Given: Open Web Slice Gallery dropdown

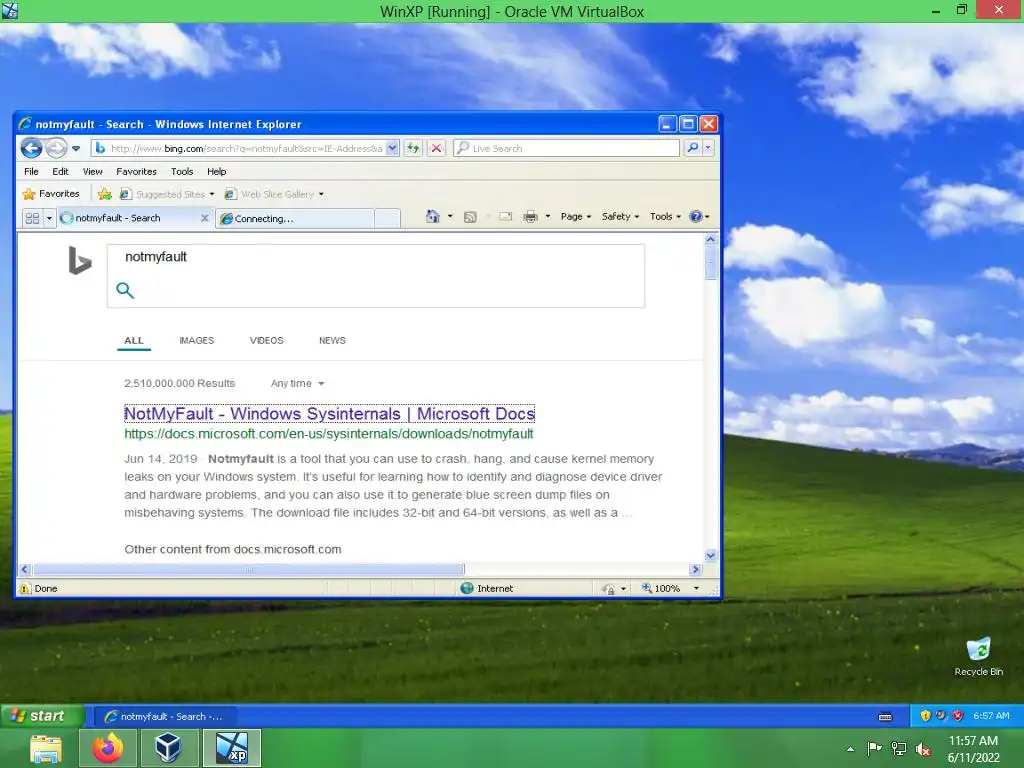Looking at the screenshot, I should [274, 194].
